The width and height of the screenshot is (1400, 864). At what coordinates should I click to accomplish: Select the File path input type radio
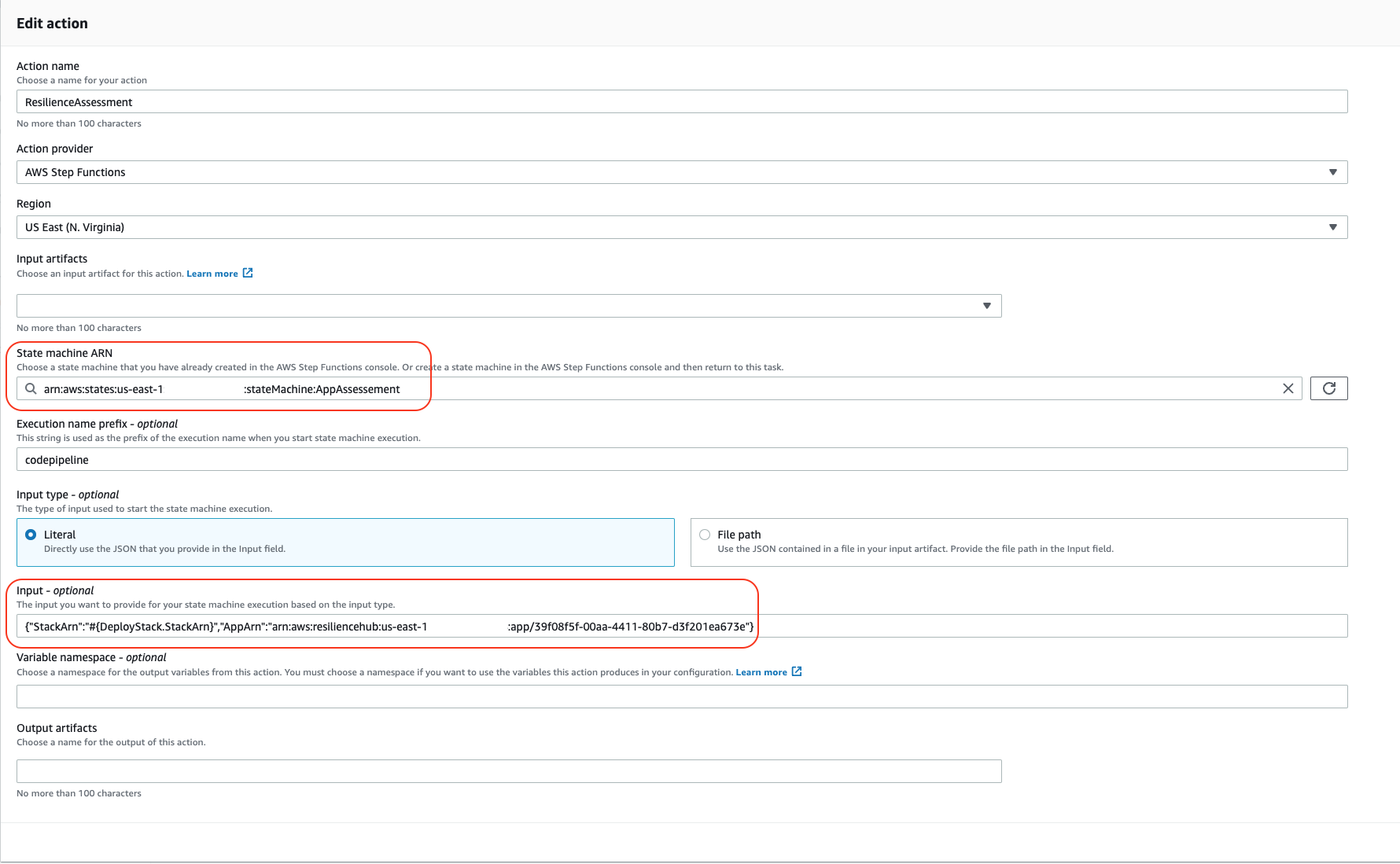(705, 535)
